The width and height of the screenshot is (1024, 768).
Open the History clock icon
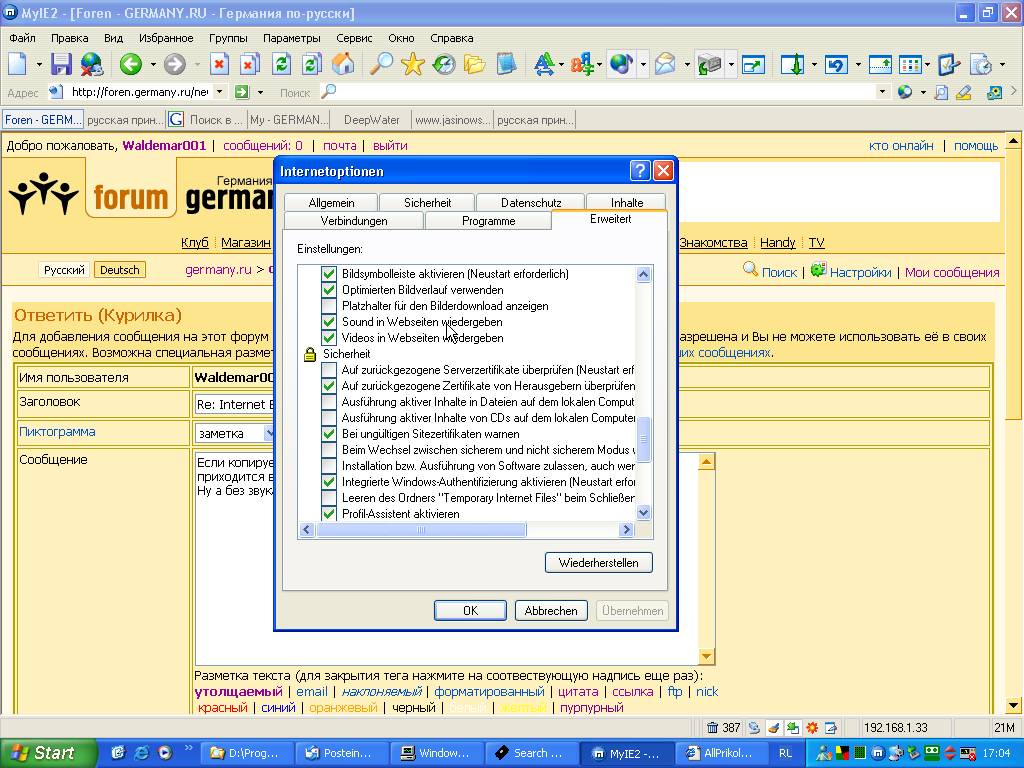pyautogui.click(x=443, y=65)
